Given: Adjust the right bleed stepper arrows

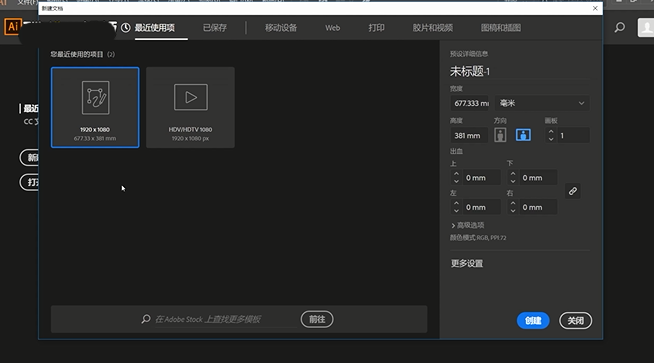Looking at the screenshot, I should [513, 207].
